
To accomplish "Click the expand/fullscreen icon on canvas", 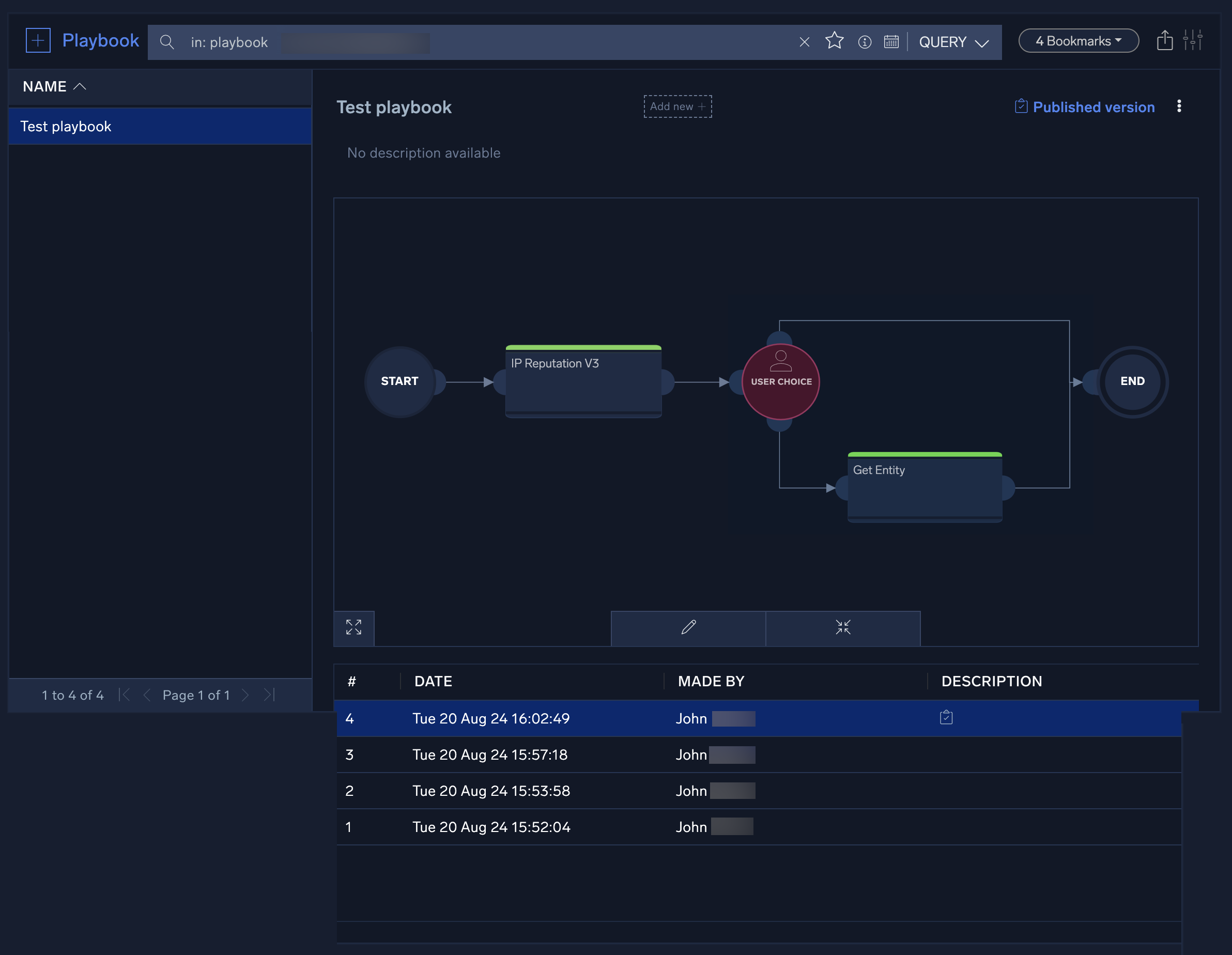I will pyautogui.click(x=354, y=627).
